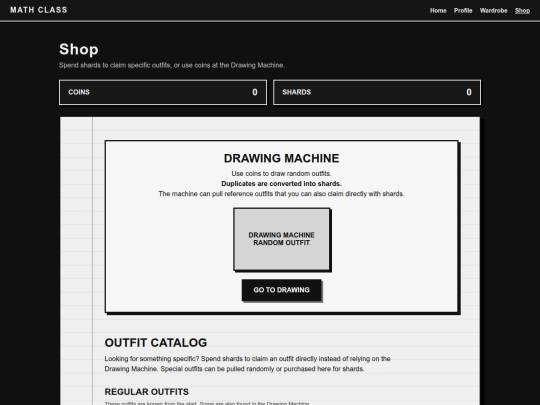The image size is (540, 405).
Task: Click the REGULAR OUTFITS subheading
Action: click(x=146, y=392)
